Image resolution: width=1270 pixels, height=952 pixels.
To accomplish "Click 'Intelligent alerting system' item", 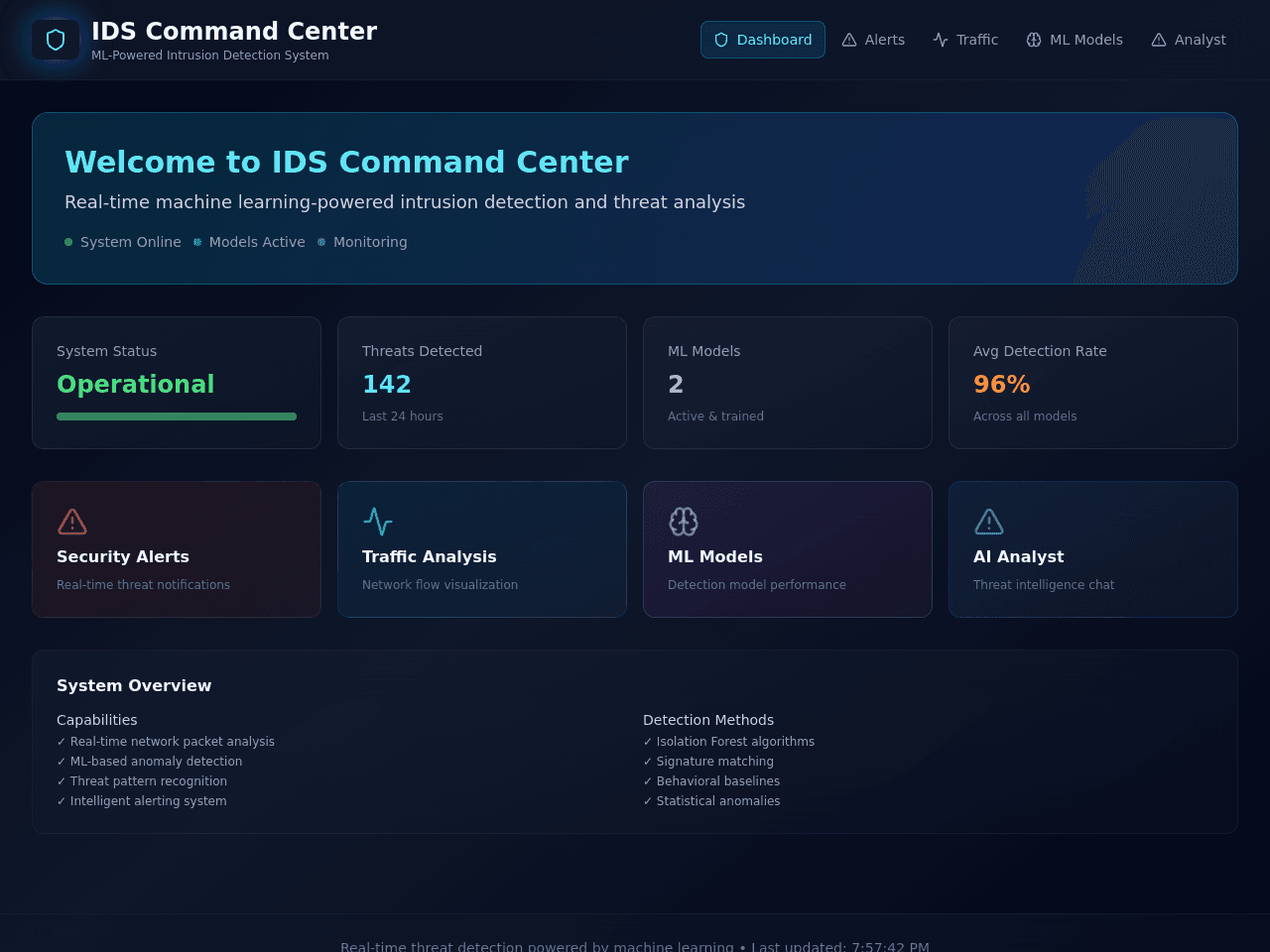I will pos(142,801).
